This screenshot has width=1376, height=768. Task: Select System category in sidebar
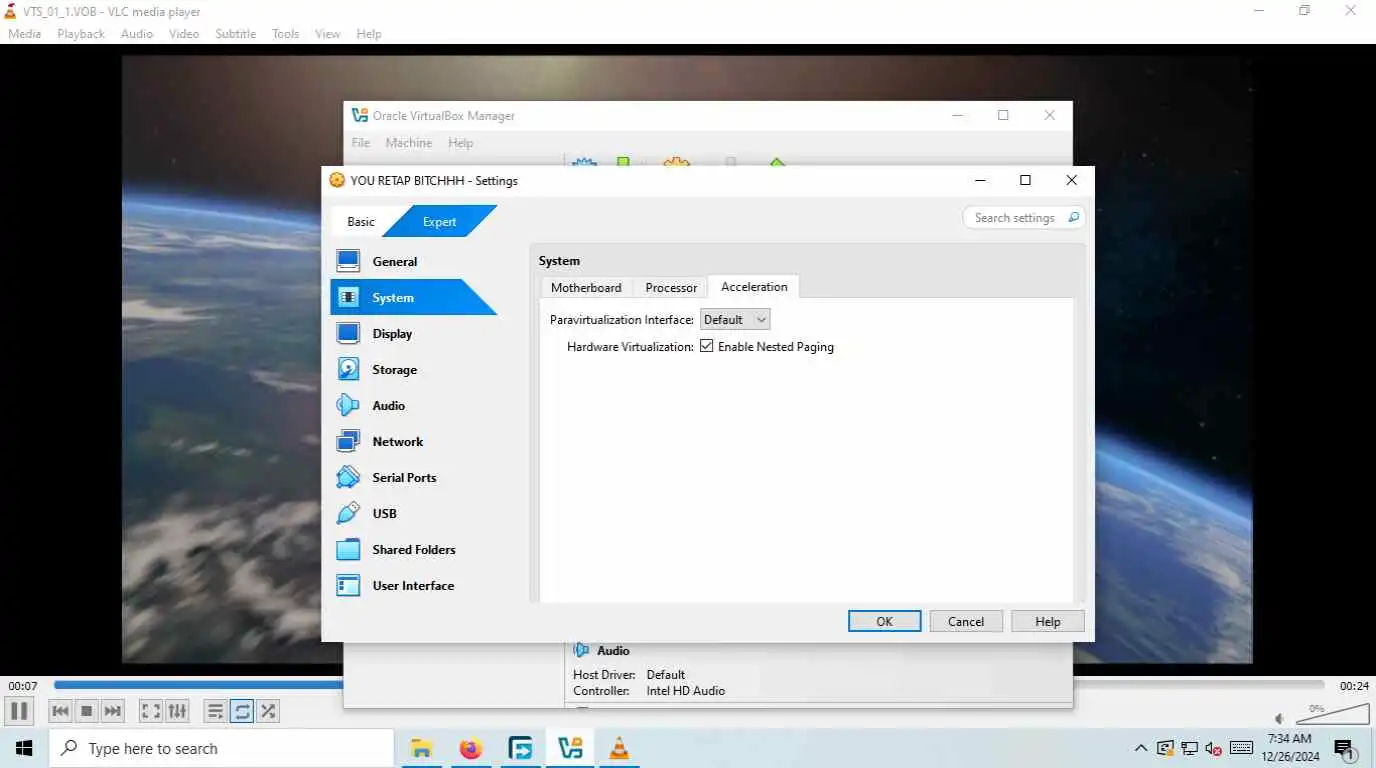[x=414, y=298]
